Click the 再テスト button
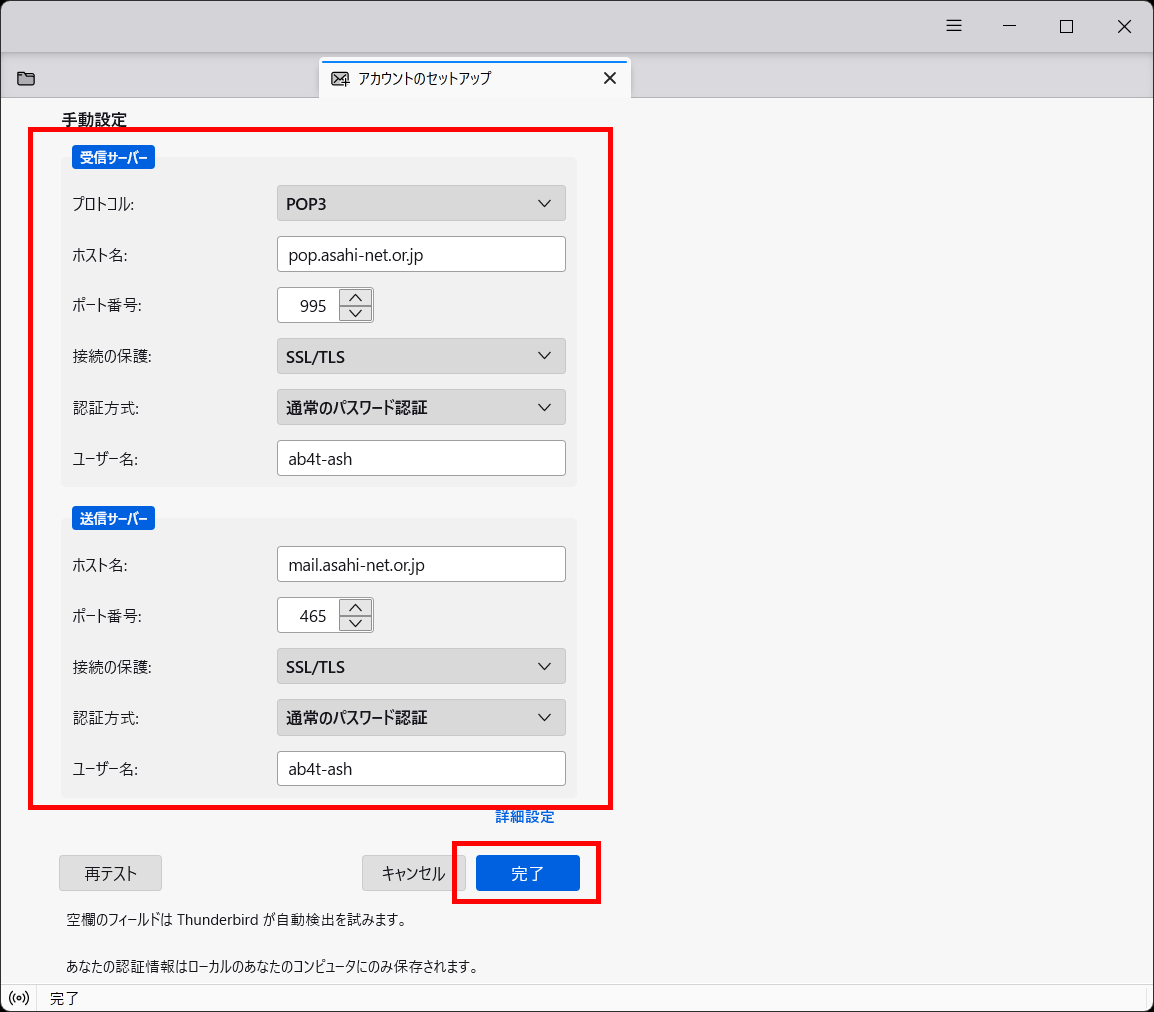Image resolution: width=1154 pixels, height=1012 pixels. (110, 873)
